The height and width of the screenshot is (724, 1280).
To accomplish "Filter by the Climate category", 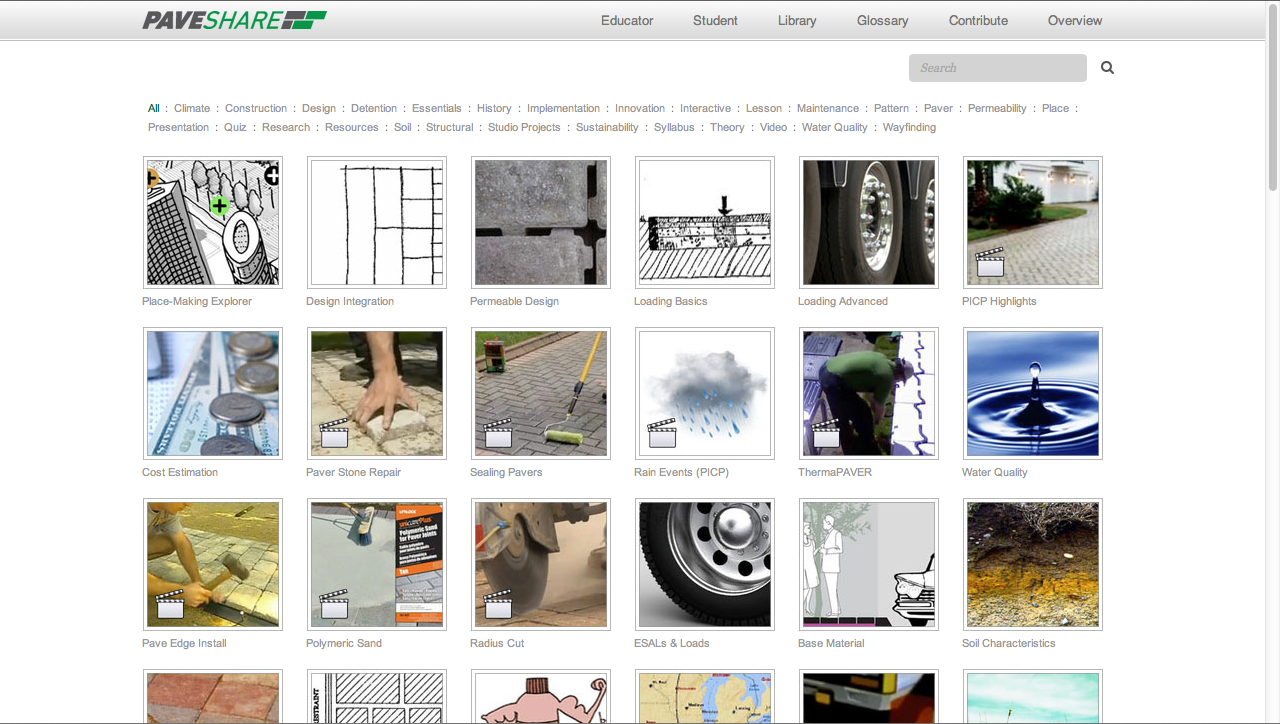I will [x=192, y=108].
